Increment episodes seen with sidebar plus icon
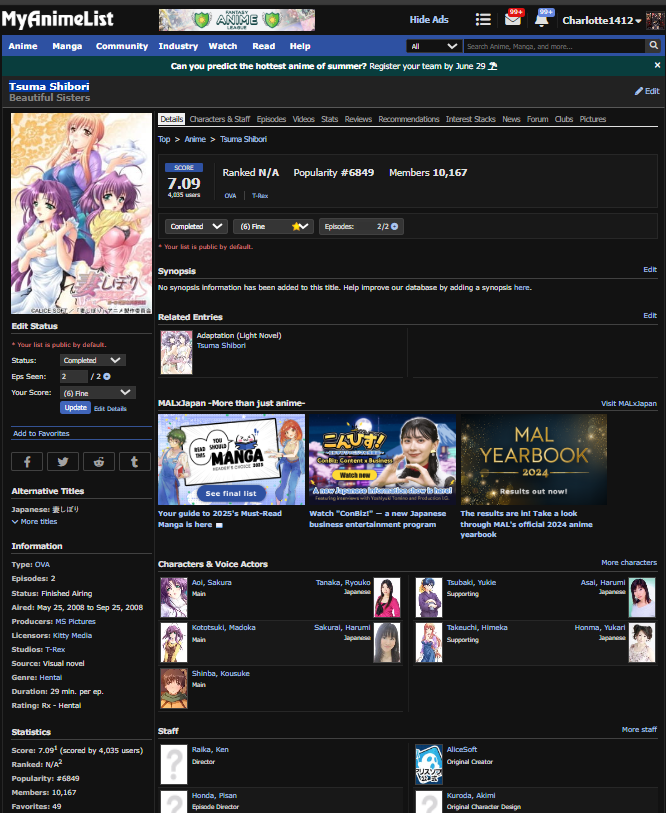 pos(107,376)
